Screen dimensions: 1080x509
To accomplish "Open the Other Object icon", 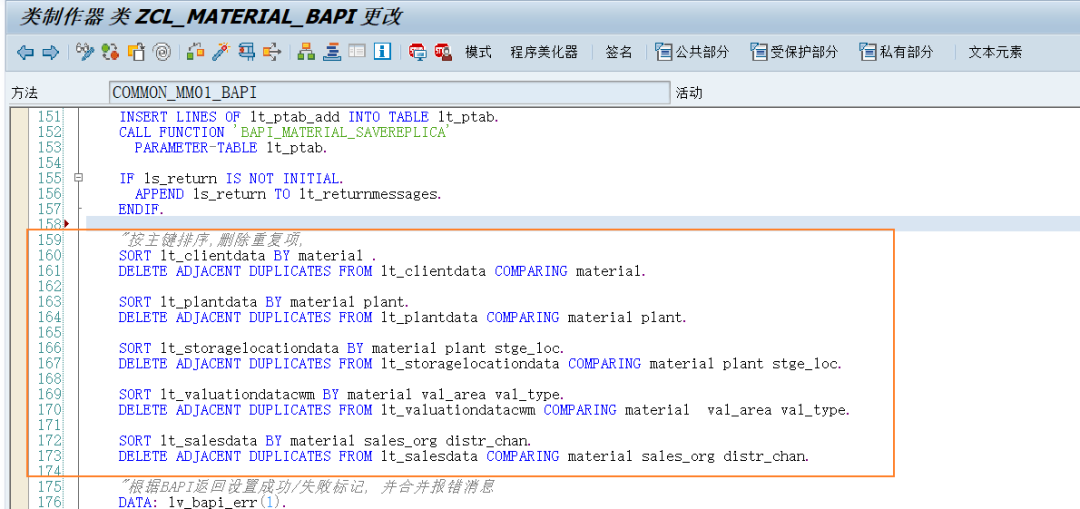I will [x=136, y=52].
